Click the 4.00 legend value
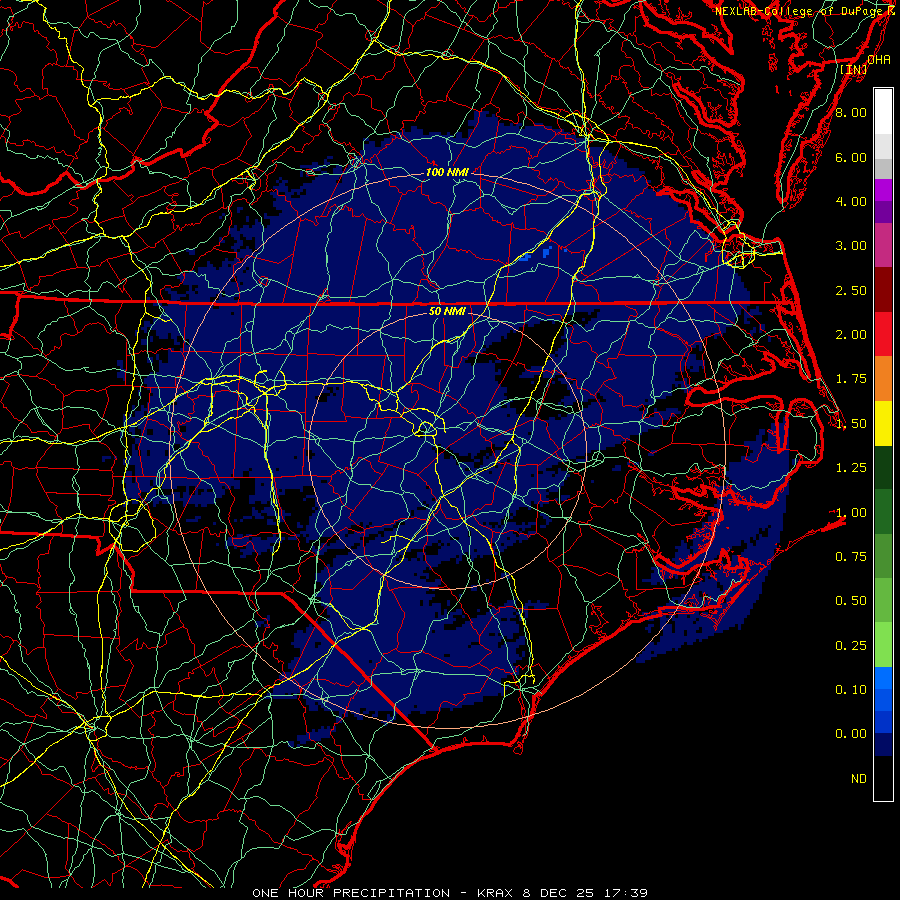This screenshot has width=900, height=900. (851, 201)
